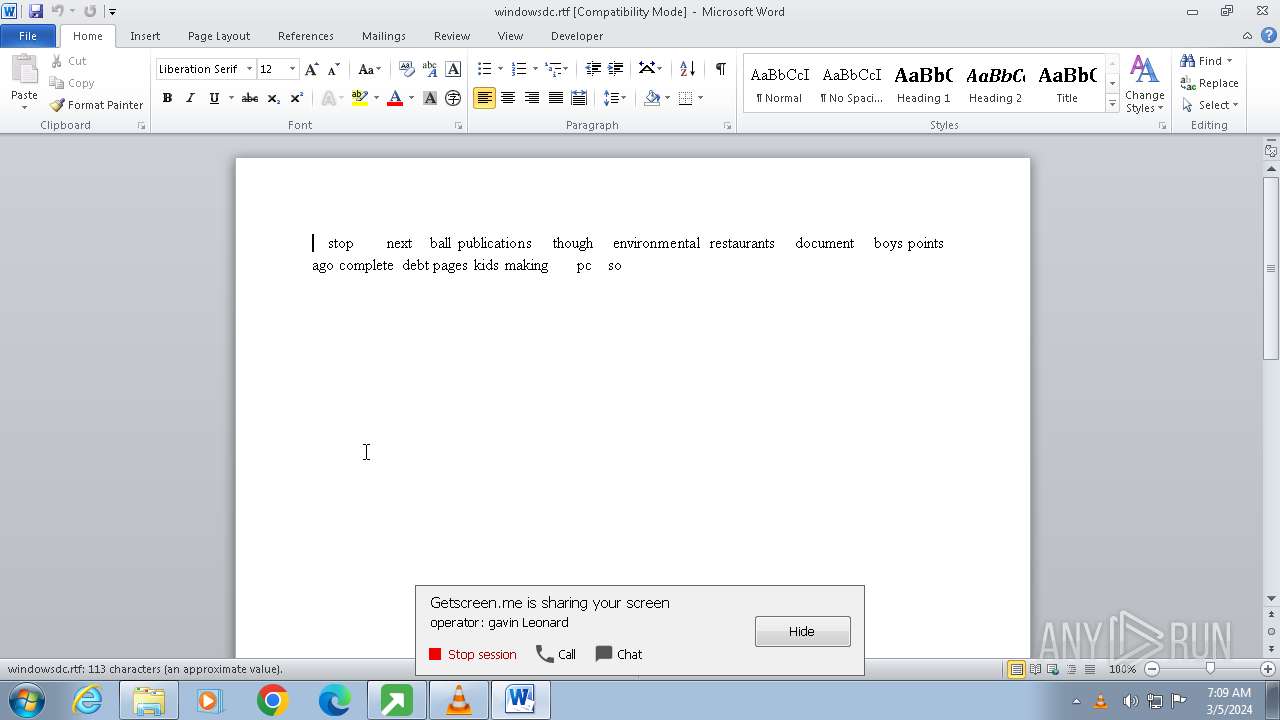This screenshot has width=1280, height=720.
Task: Click the Increase Indent icon
Action: tap(616, 69)
